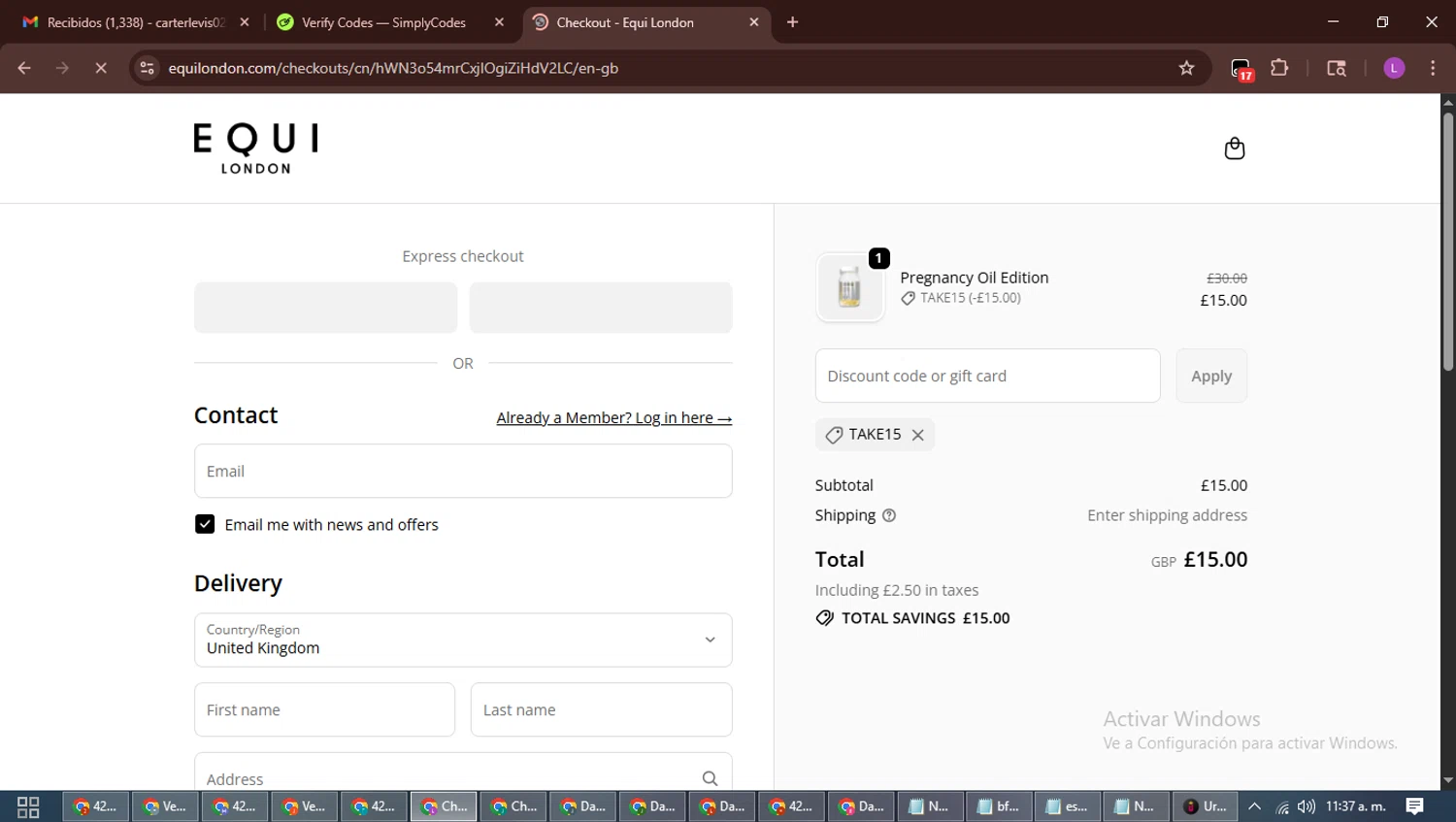View site information icon in address bar
Image resolution: width=1456 pixels, height=822 pixels.
pos(147,68)
